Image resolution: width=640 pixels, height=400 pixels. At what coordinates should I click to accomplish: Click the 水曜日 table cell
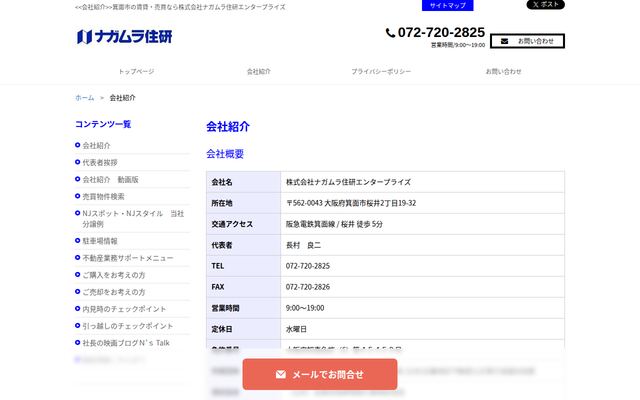(x=423, y=329)
